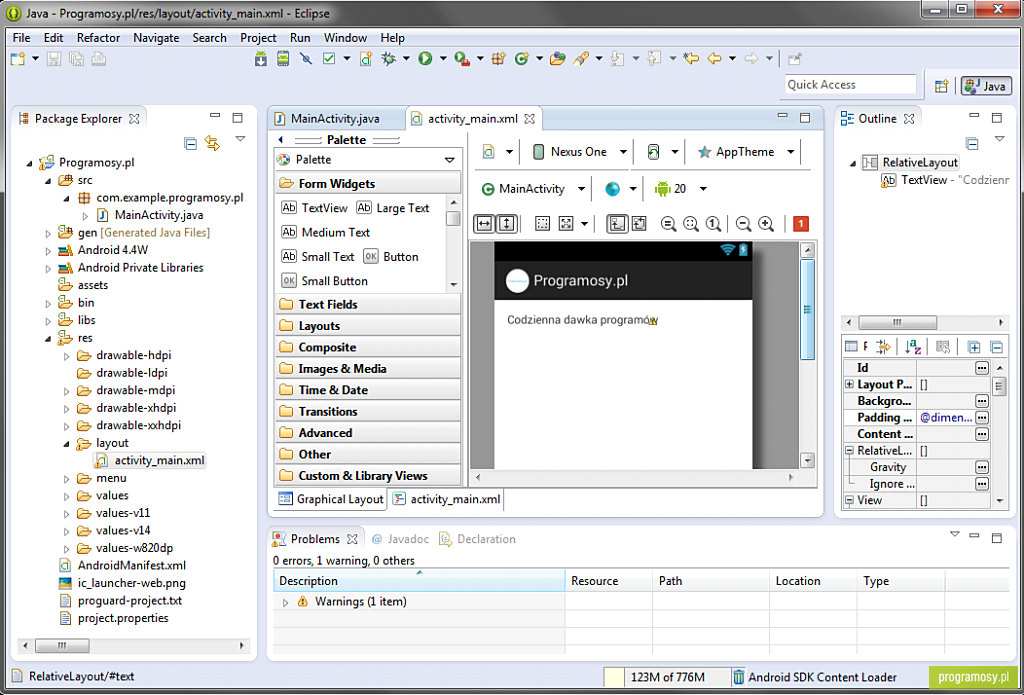
Task: Open the Layouts palette category
Action: [x=368, y=326]
